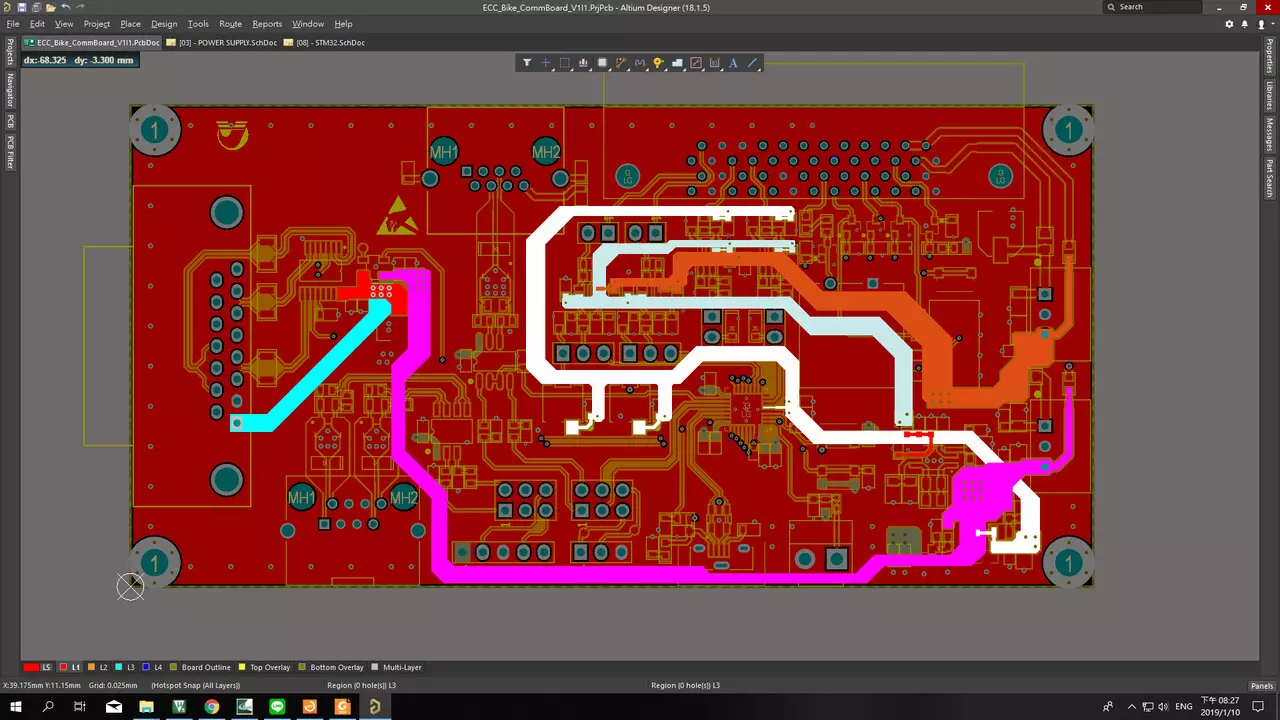Choose the rectangle selection tool

pos(564,63)
